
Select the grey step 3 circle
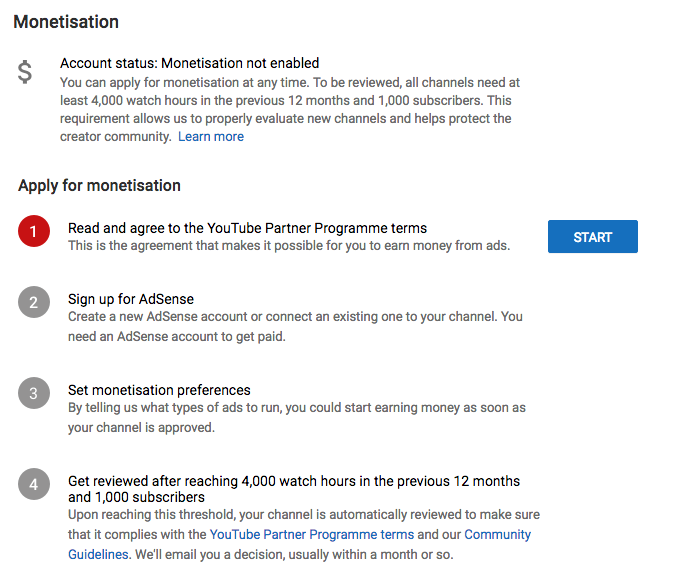click(x=34, y=393)
